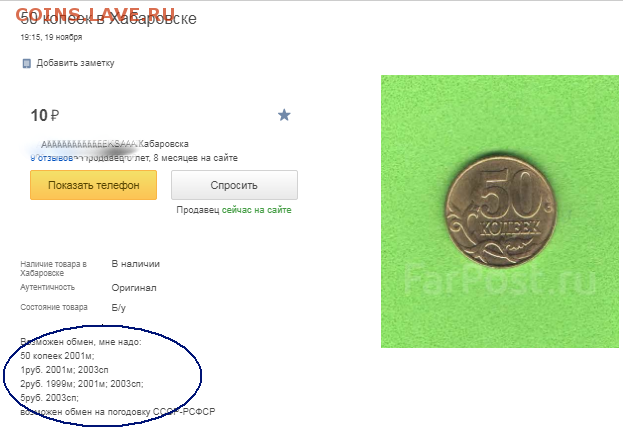The width and height of the screenshot is (623, 432).
Task: Click the Показать телефон button
Action: point(93,185)
